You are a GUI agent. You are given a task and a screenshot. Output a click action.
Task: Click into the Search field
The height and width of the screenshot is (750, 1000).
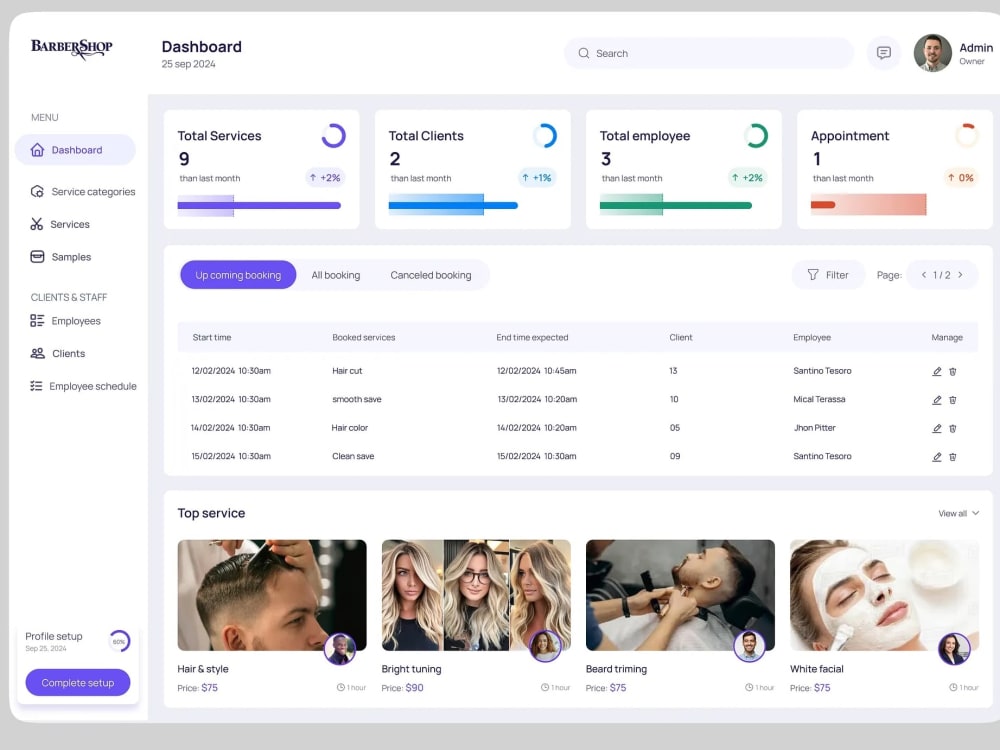tap(709, 53)
